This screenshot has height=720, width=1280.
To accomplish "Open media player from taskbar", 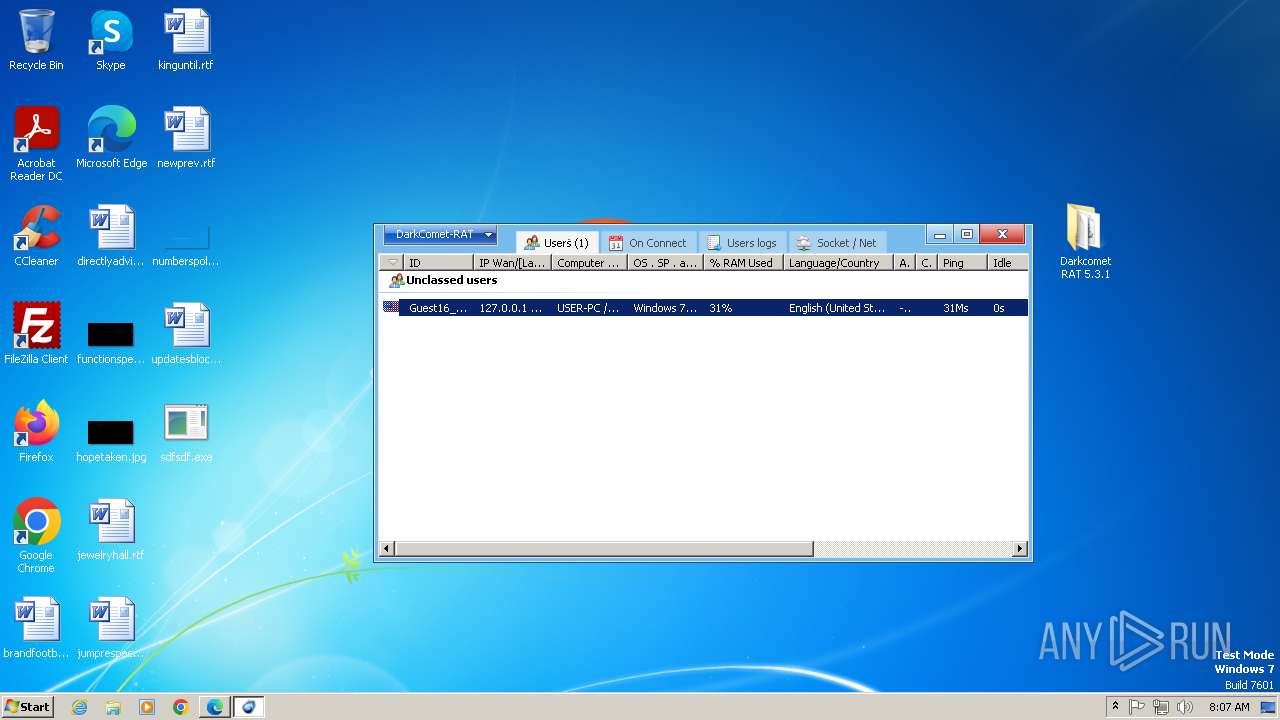I will pyautogui.click(x=147, y=707).
